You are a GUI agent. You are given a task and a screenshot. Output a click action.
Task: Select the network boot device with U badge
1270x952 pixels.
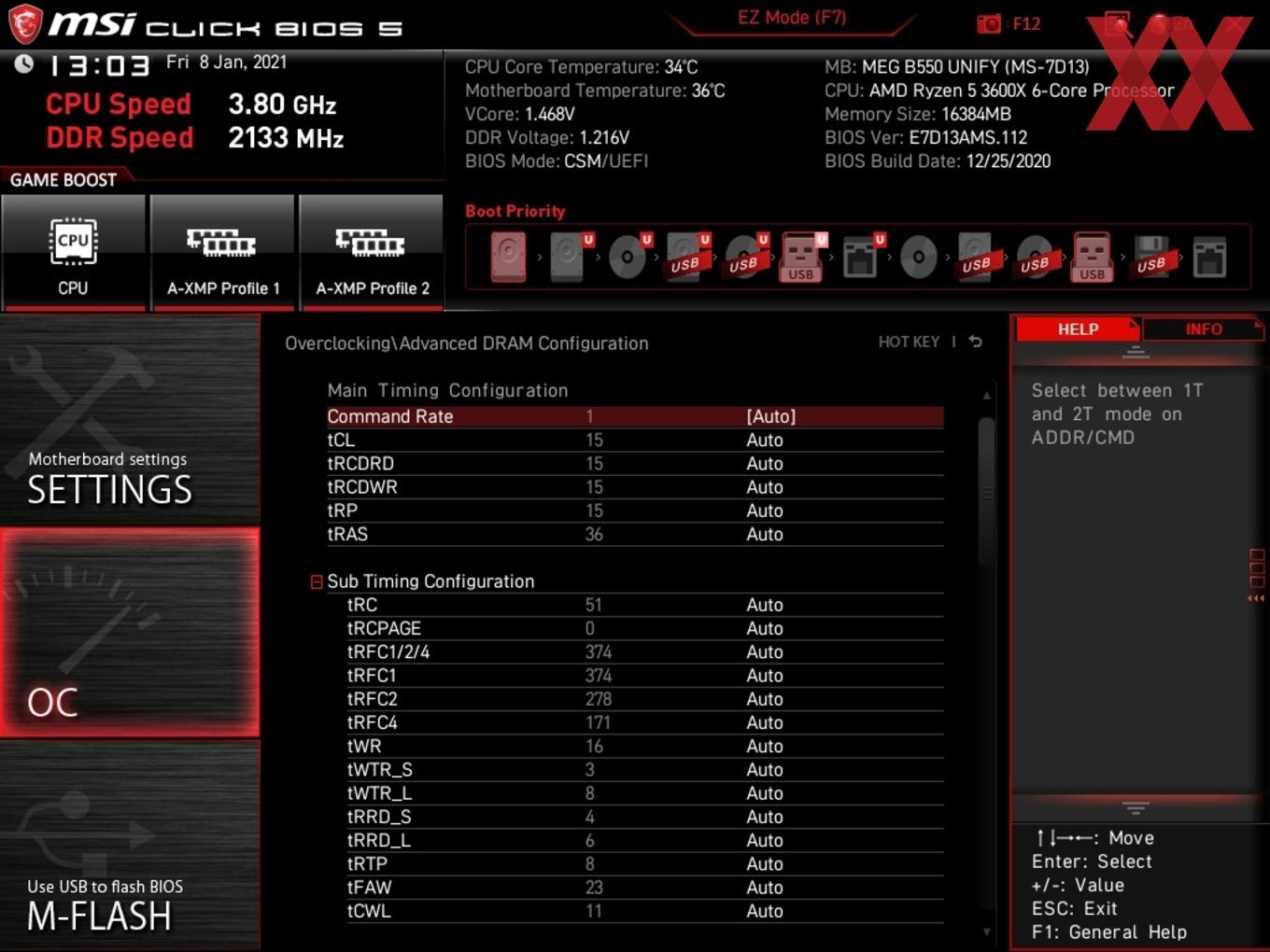point(860,257)
